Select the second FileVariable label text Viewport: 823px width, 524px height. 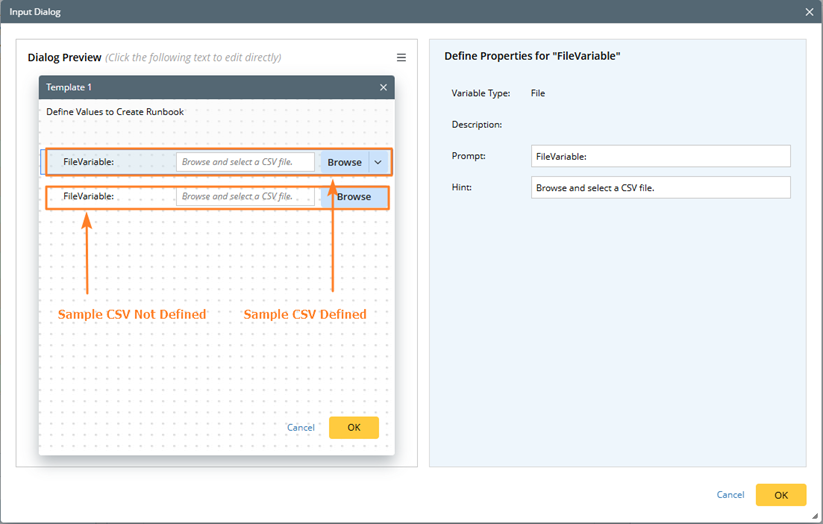tap(88, 197)
